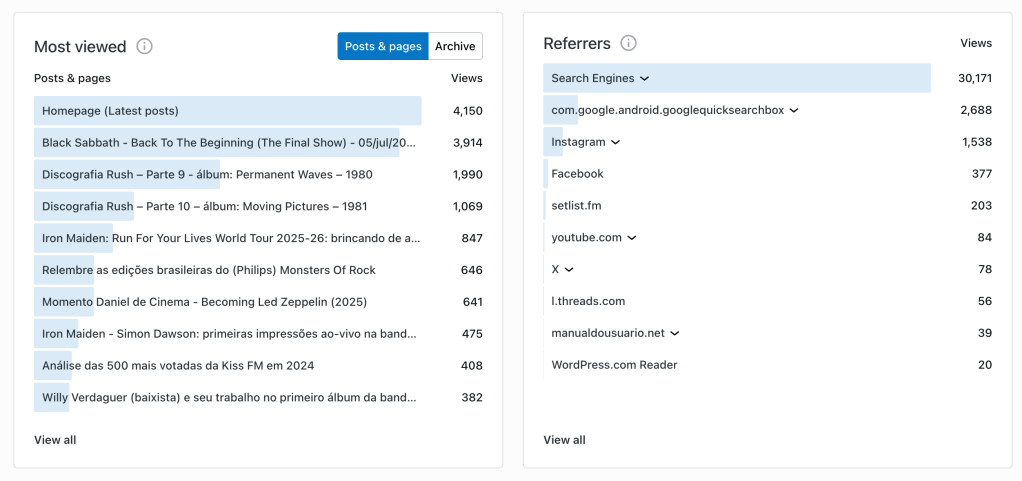This screenshot has height=481, width=1022.
Task: Open the Black Sabbath Back To The Beginning post
Action: pos(228,143)
